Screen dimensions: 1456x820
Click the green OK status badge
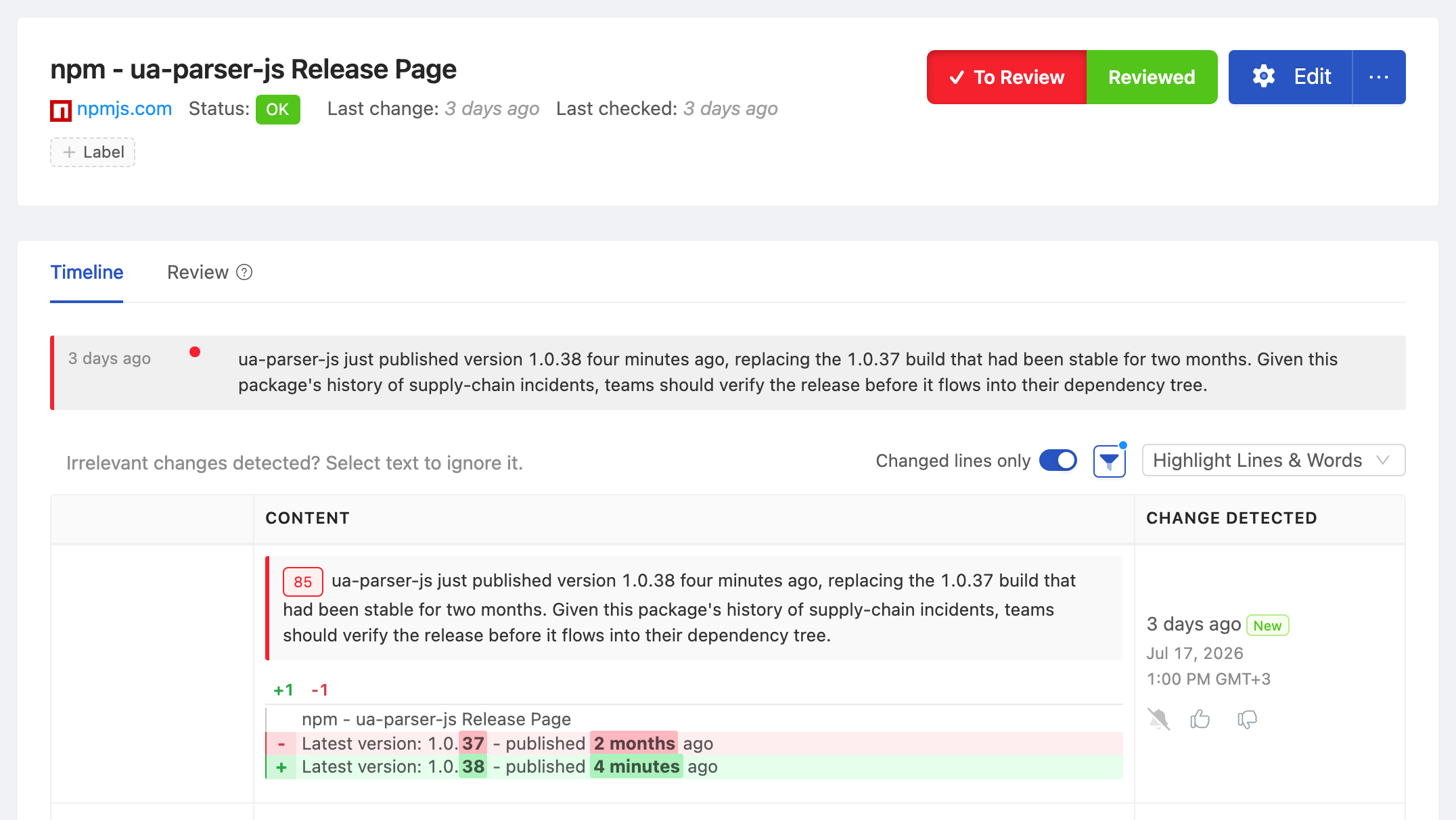coord(277,110)
